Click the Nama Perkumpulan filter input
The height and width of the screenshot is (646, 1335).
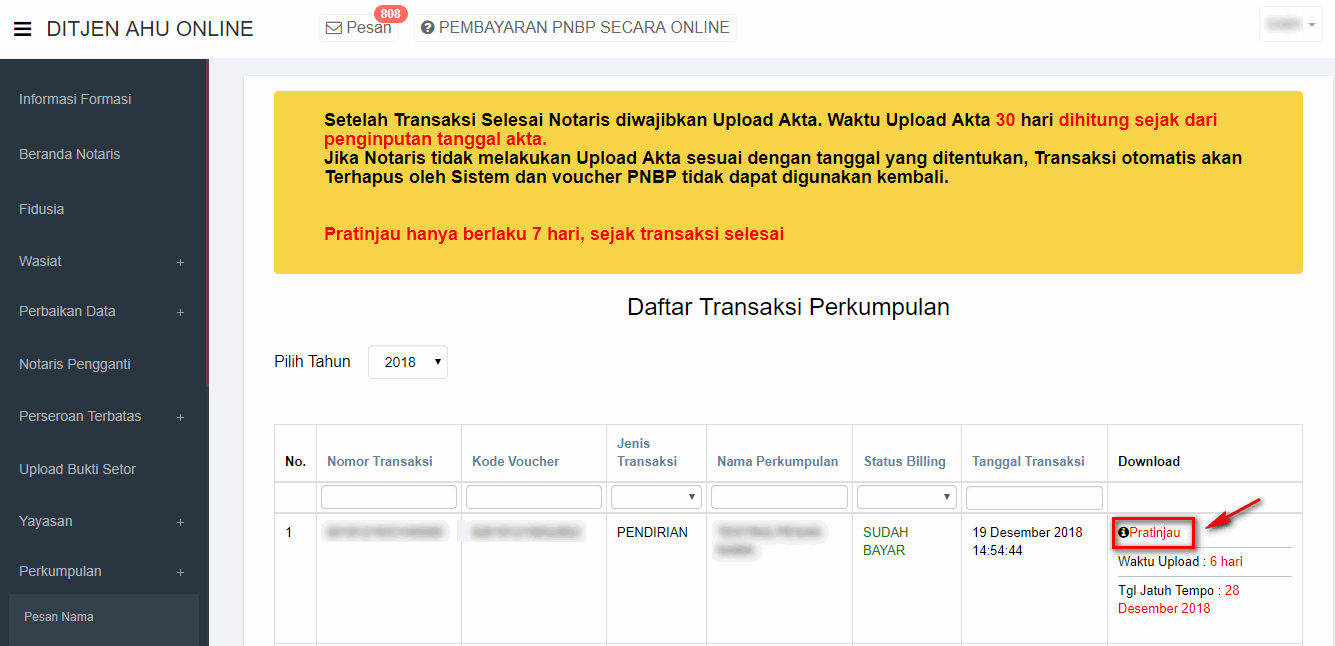(x=779, y=497)
